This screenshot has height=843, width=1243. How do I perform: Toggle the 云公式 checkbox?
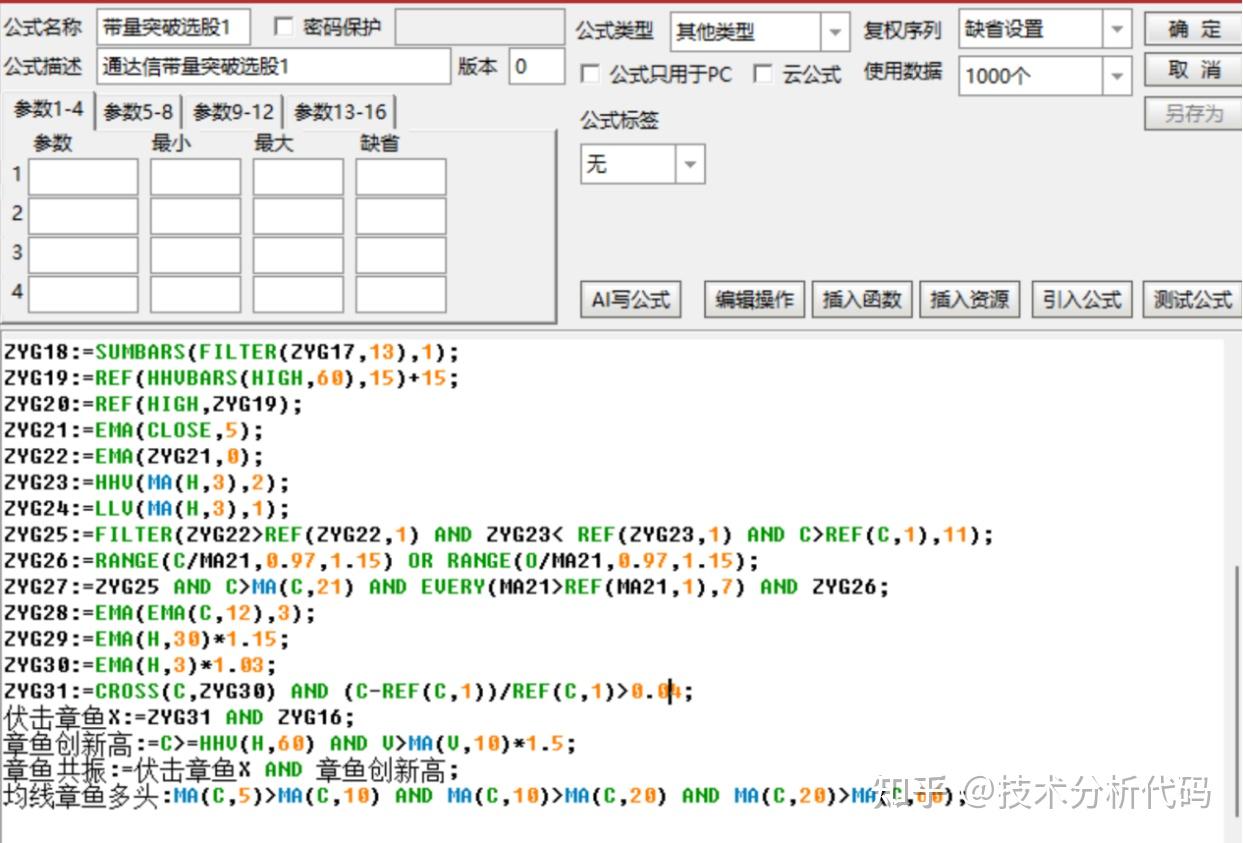(x=763, y=74)
